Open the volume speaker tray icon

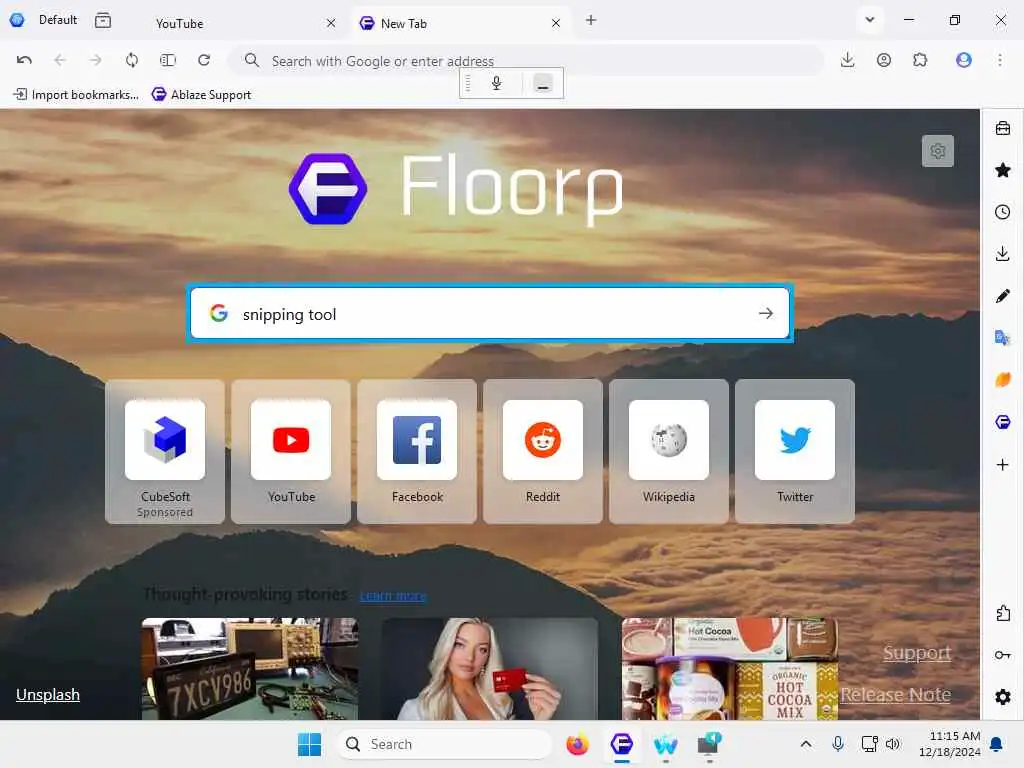coord(893,744)
